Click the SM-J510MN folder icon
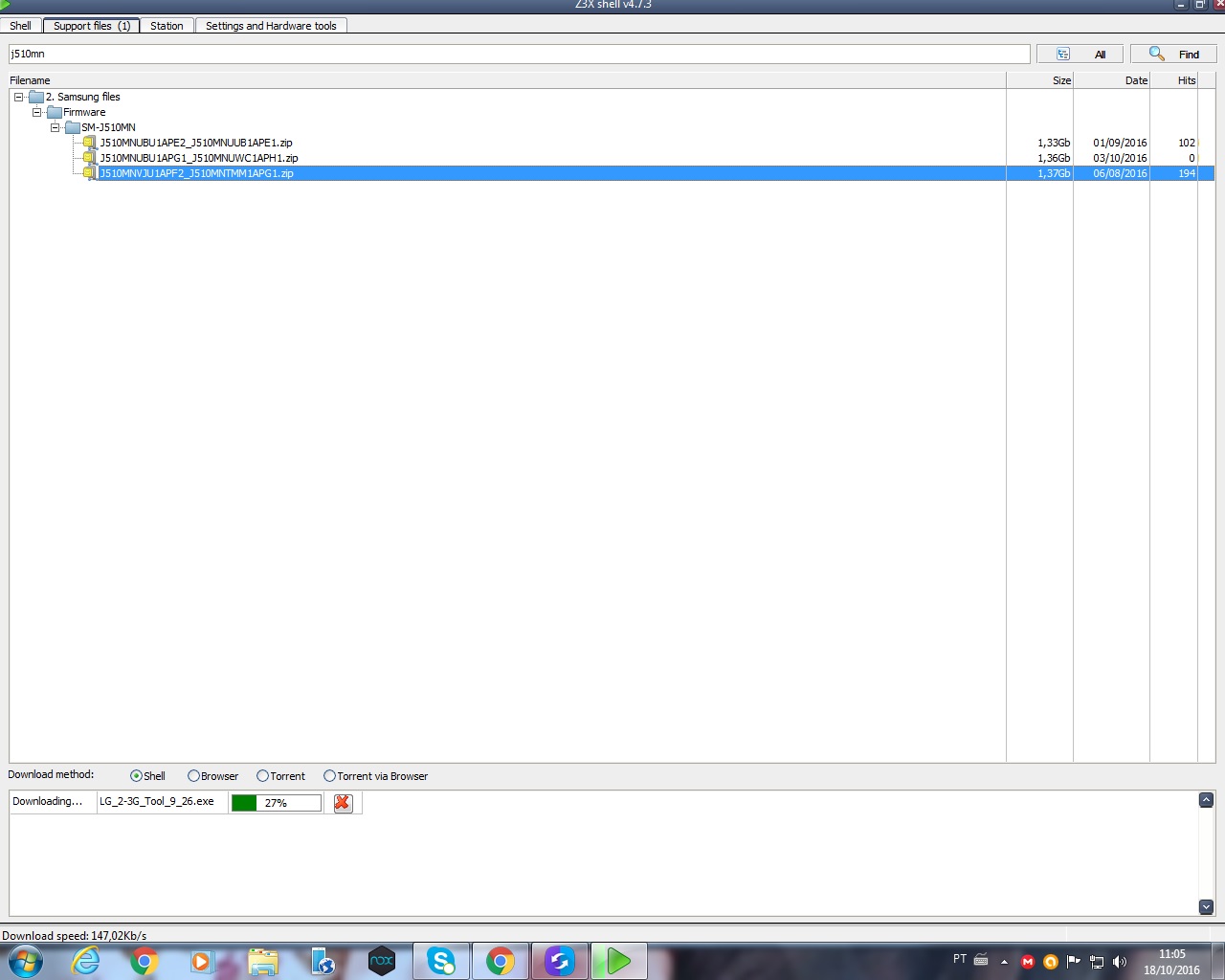1225x980 pixels. (x=73, y=127)
